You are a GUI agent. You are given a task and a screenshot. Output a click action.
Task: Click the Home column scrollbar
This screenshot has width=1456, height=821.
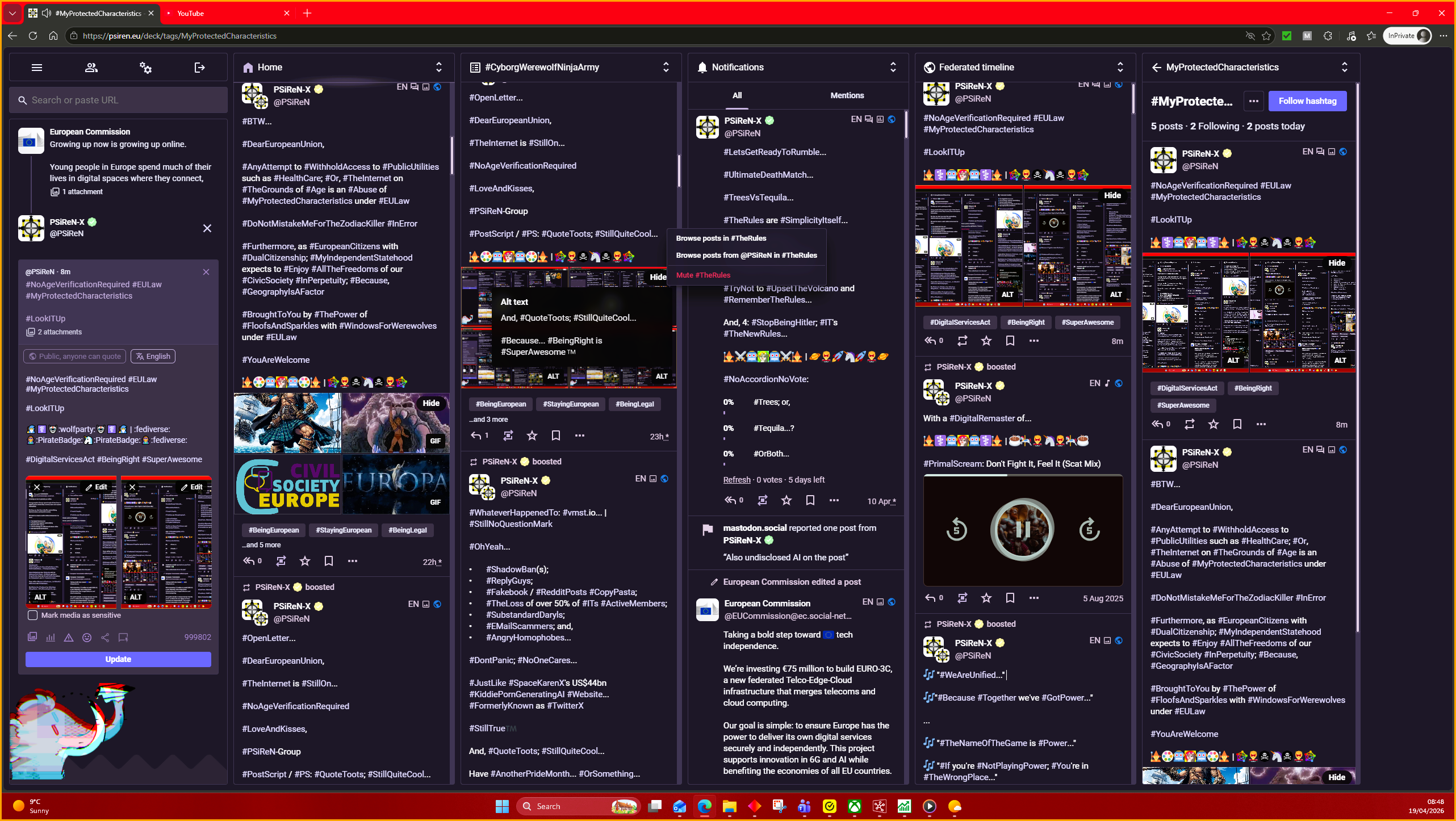click(452, 155)
